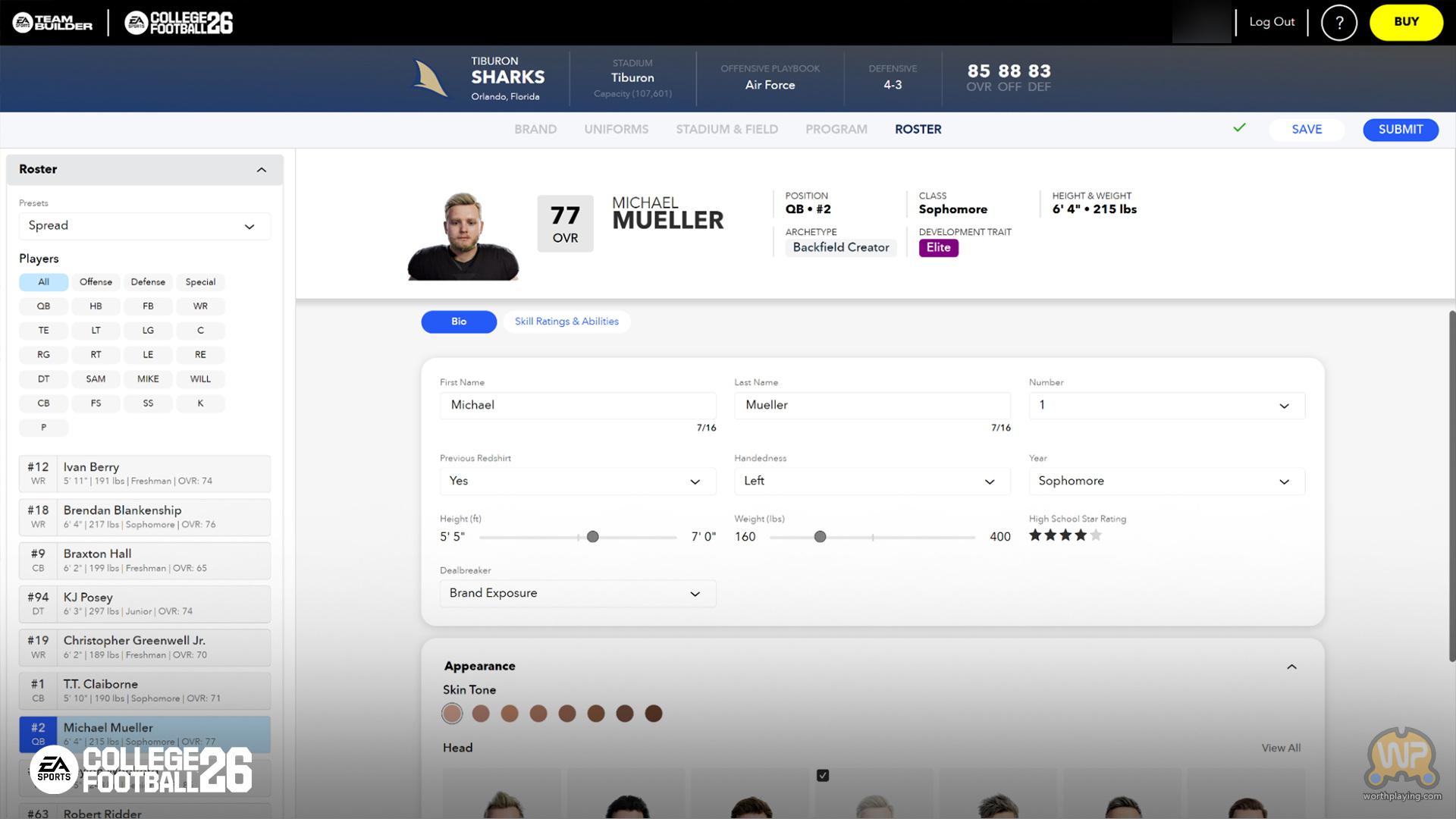This screenshot has width=1456, height=819.
Task: Select the Offense player filter
Action: pyautogui.click(x=96, y=282)
